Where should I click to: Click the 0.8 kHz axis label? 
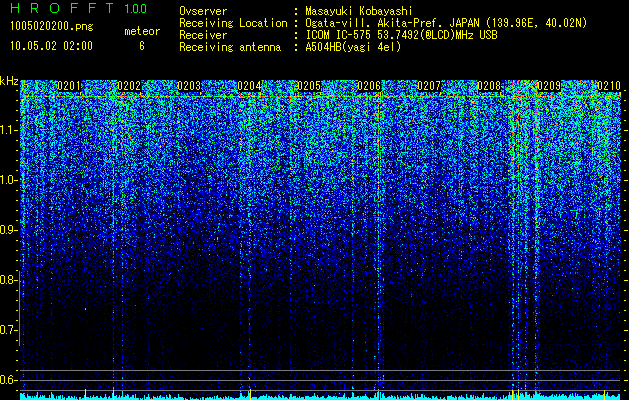coord(7,280)
